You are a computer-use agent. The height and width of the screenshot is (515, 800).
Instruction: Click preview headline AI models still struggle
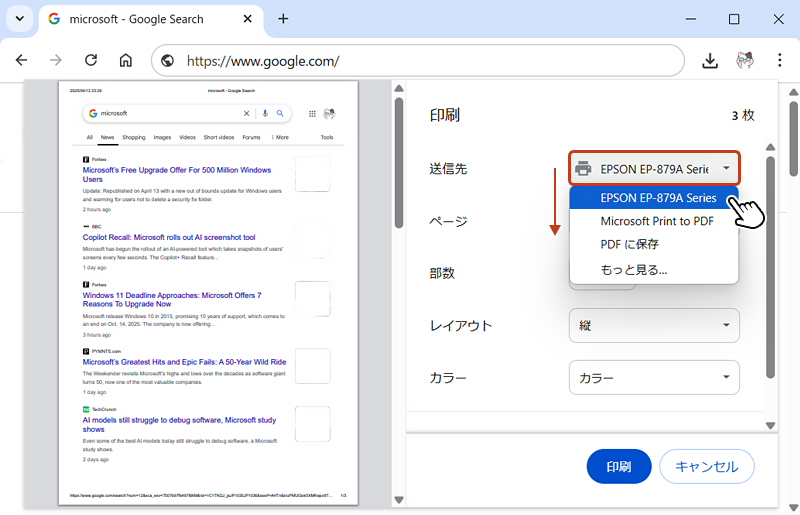click(x=179, y=425)
